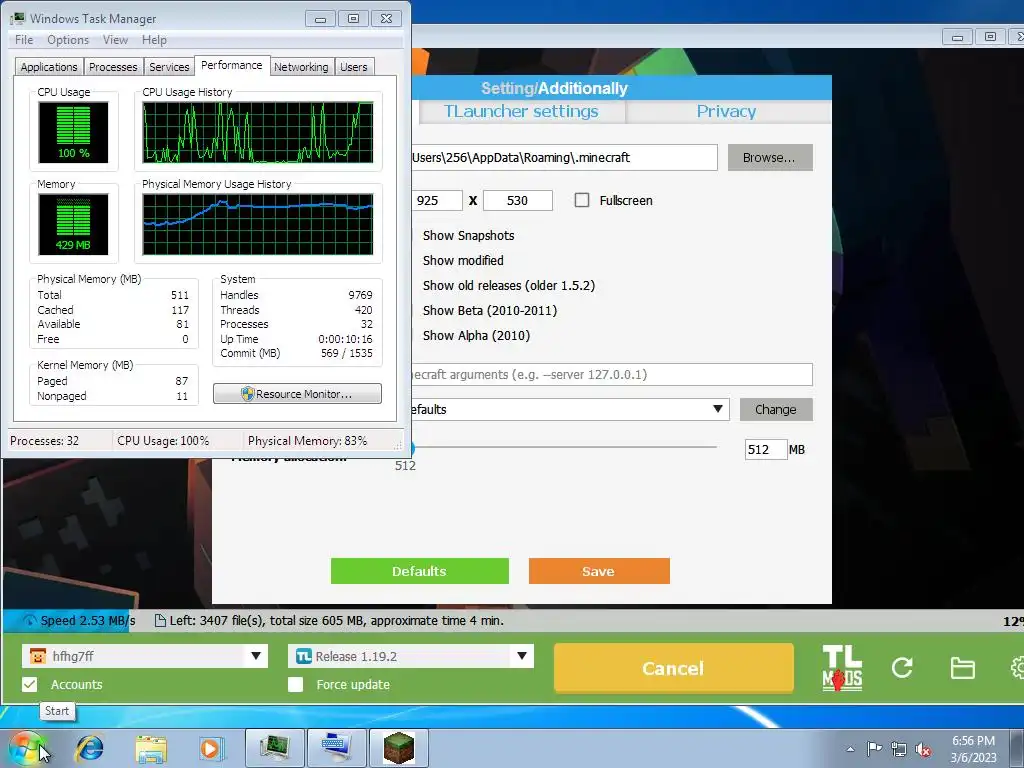Open the Action Center flag icon
Image resolution: width=1024 pixels, height=768 pixels.
tap(874, 748)
